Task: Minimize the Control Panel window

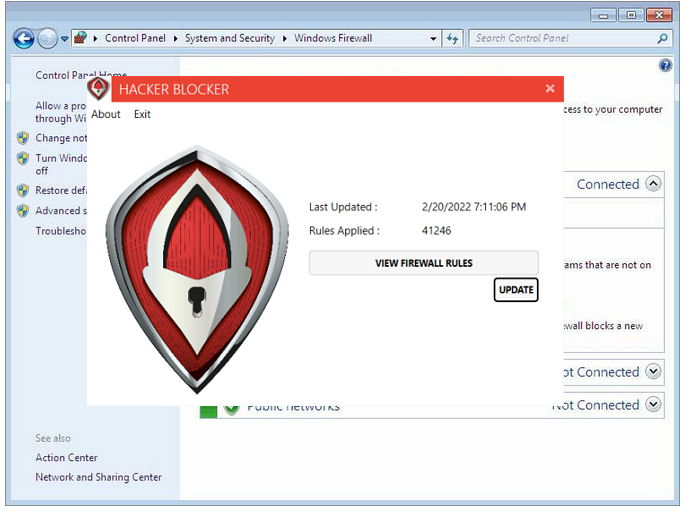Action: click(603, 15)
